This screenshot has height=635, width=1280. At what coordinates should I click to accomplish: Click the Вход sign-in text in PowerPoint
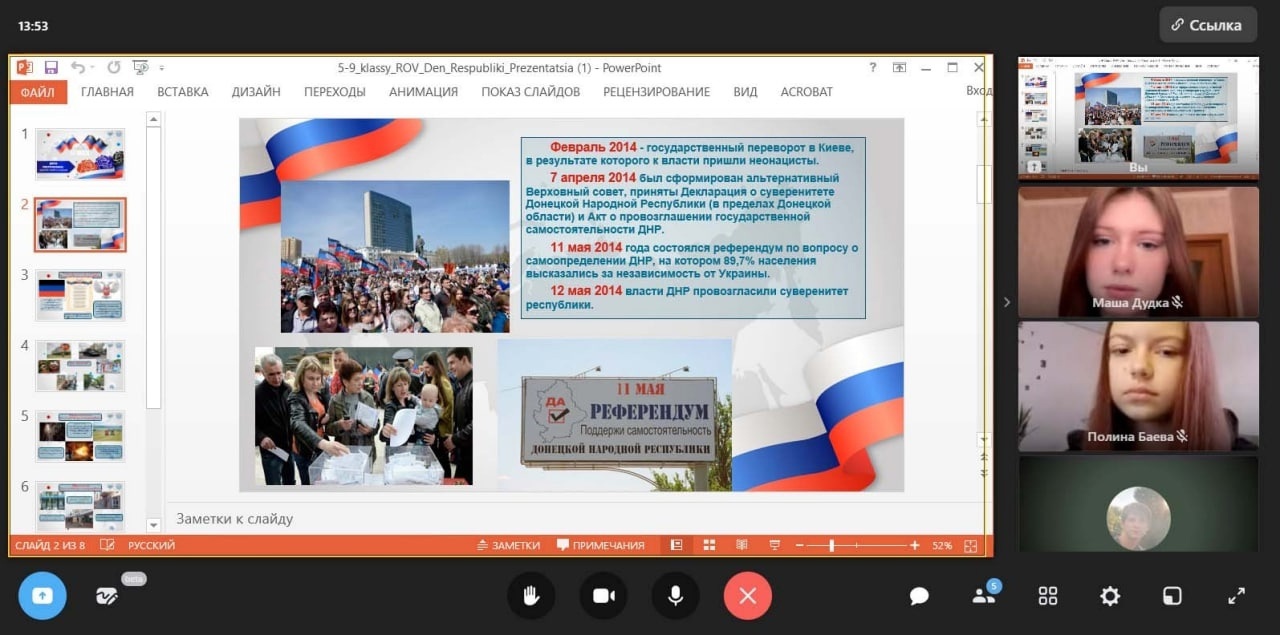pyautogui.click(x=979, y=92)
